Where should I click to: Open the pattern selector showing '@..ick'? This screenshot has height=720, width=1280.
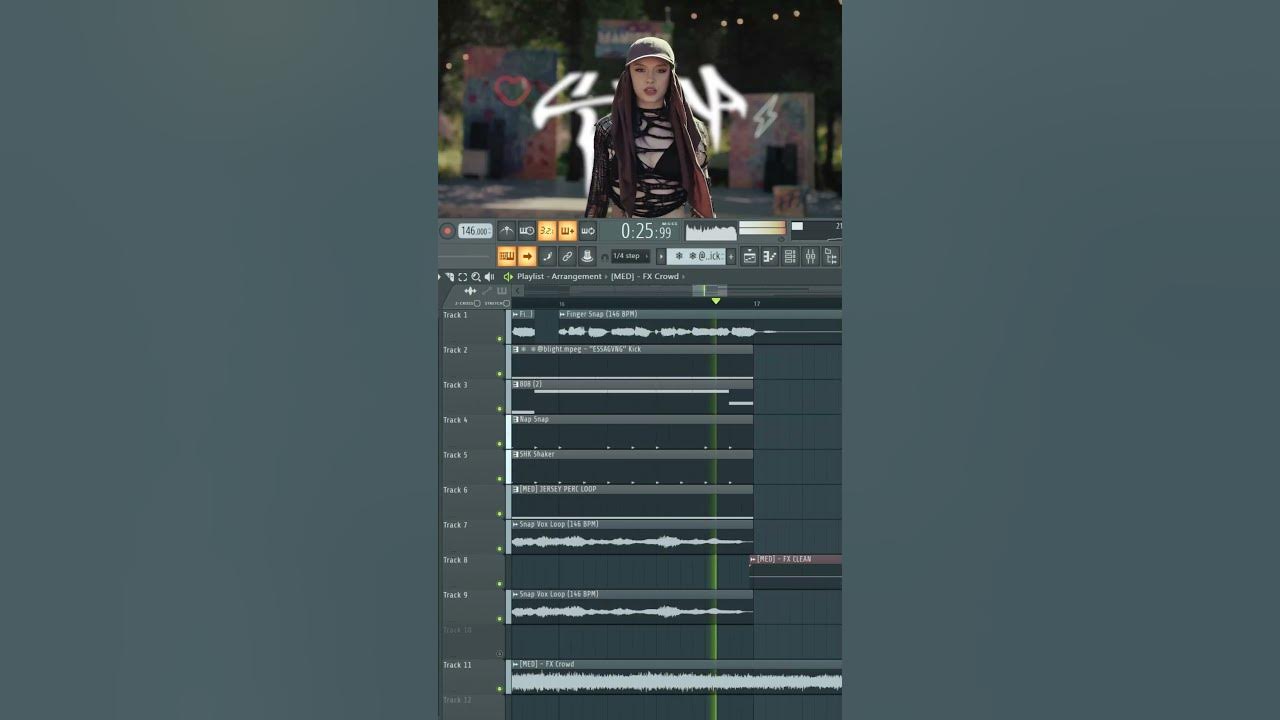pos(697,257)
